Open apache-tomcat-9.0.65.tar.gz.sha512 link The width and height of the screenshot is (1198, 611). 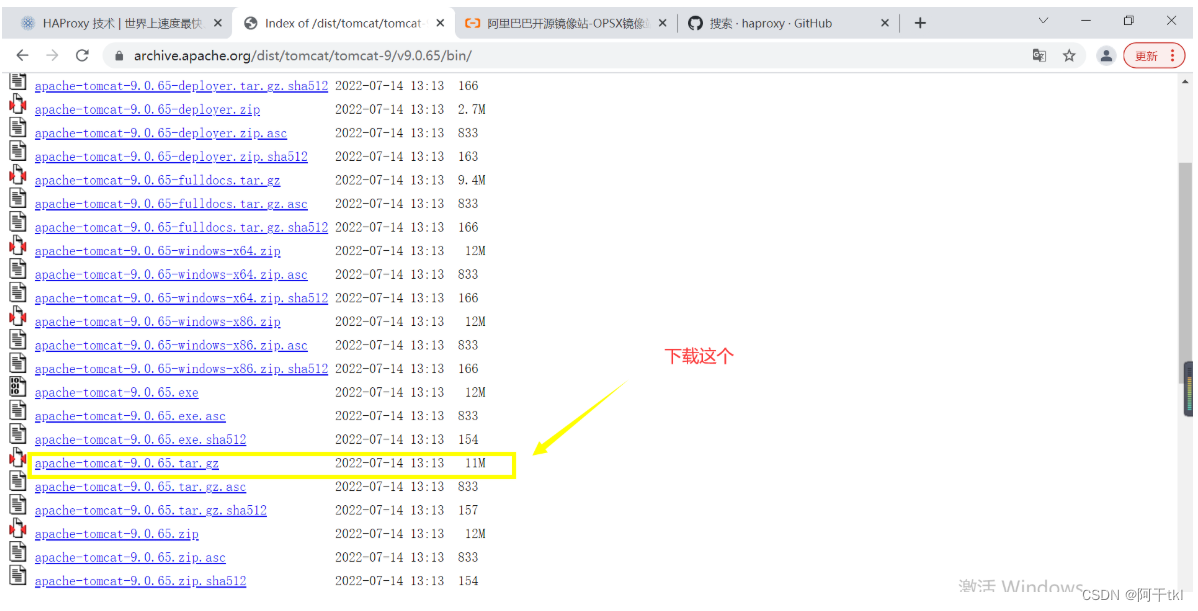click(x=151, y=510)
